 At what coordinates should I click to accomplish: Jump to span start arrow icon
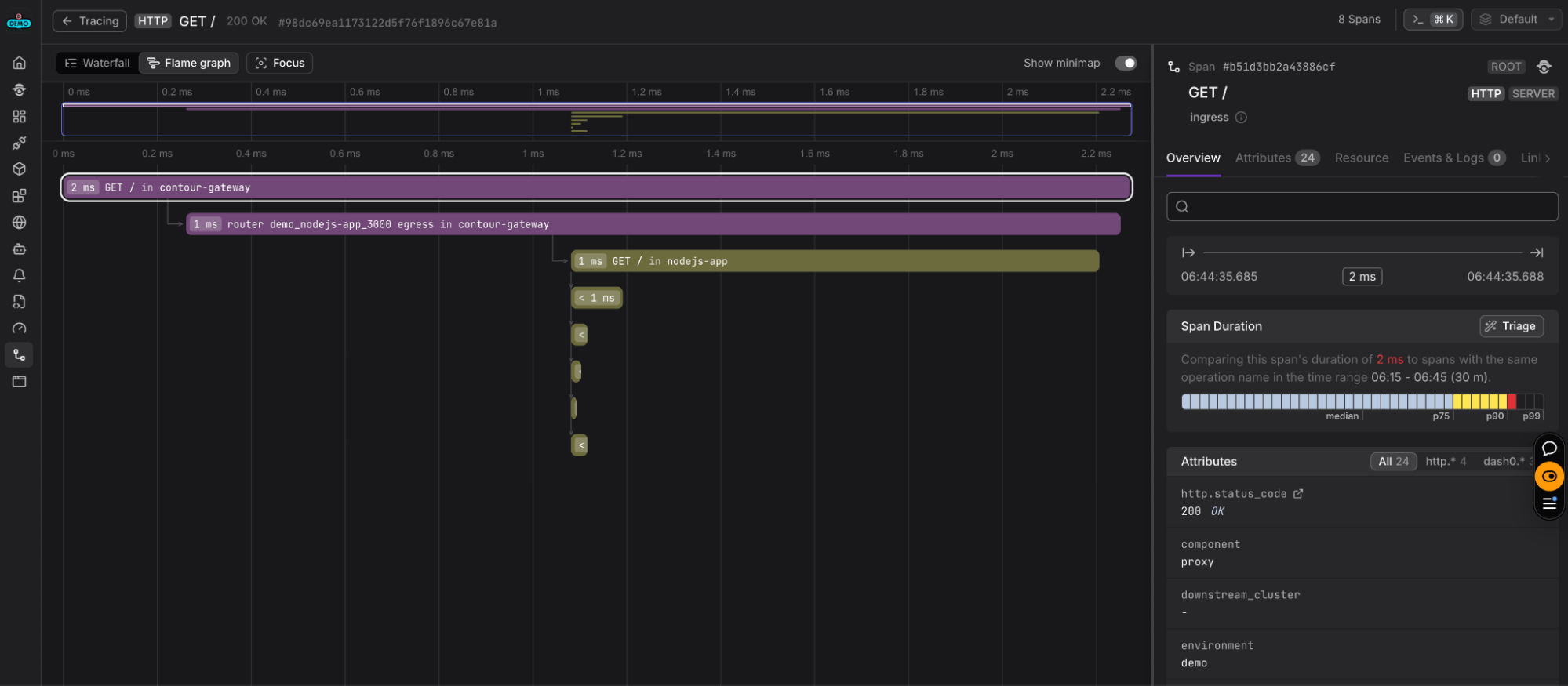1188,252
